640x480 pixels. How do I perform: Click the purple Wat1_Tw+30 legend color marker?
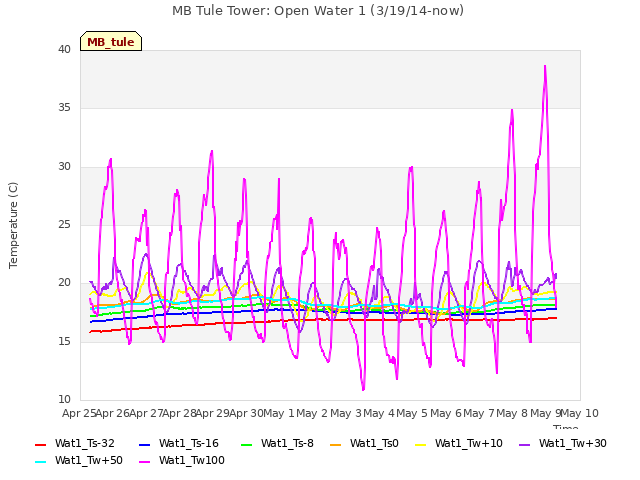click(524, 444)
